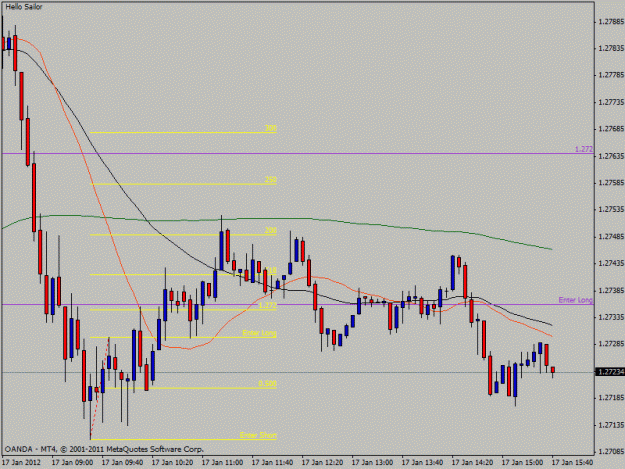
Task: Click the "17 Jan 09:40" time label
Action: 122,463
